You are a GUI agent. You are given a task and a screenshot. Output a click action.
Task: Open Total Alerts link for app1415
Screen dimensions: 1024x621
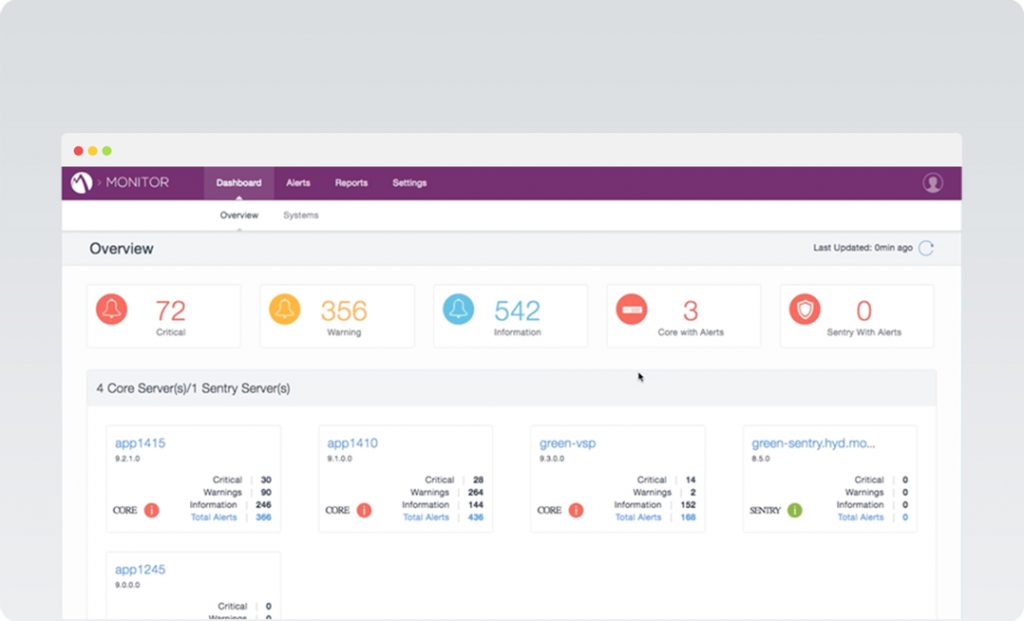[214, 517]
